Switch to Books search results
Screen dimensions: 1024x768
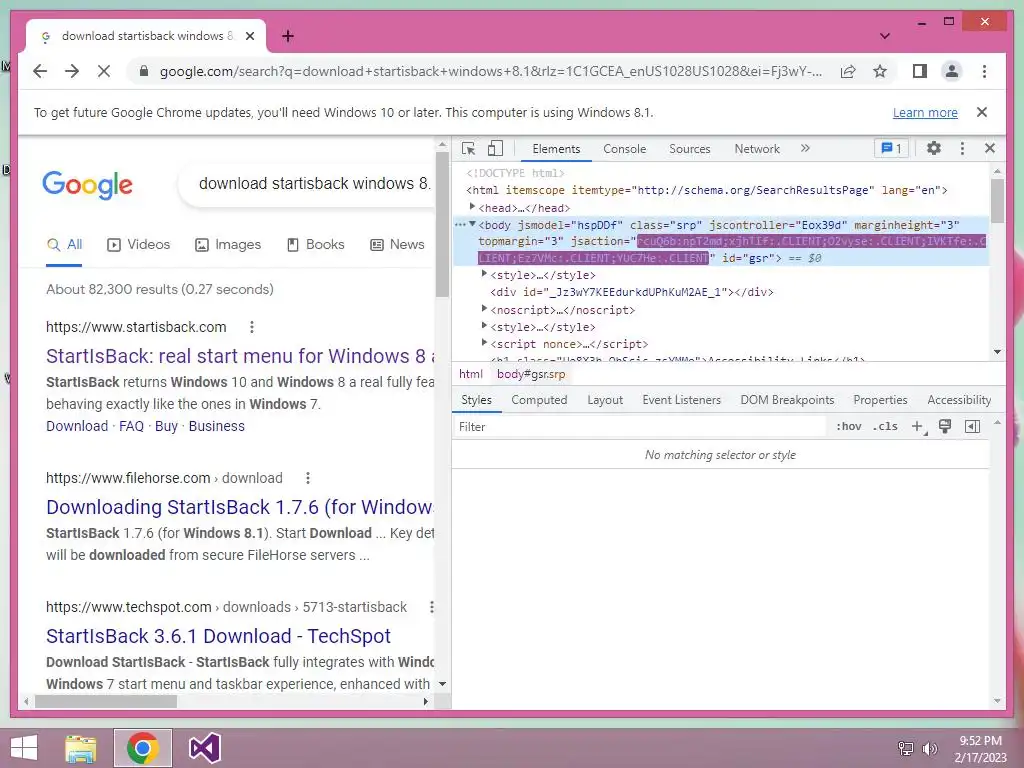point(315,245)
